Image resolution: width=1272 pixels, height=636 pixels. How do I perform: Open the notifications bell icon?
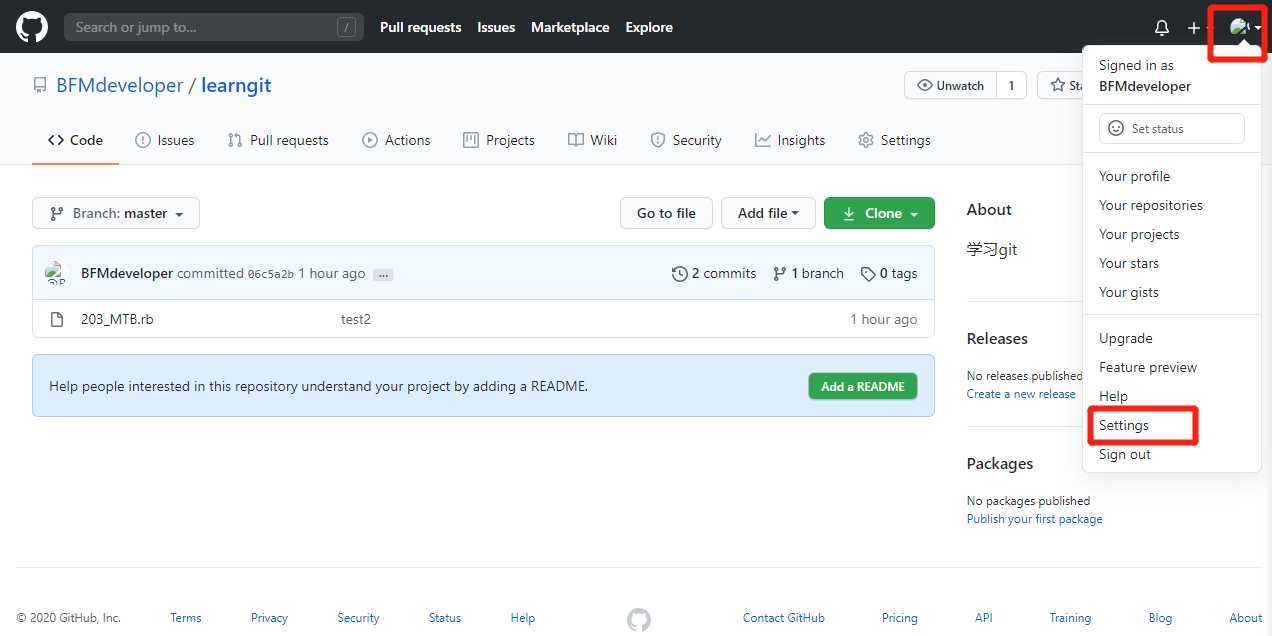point(1161,28)
